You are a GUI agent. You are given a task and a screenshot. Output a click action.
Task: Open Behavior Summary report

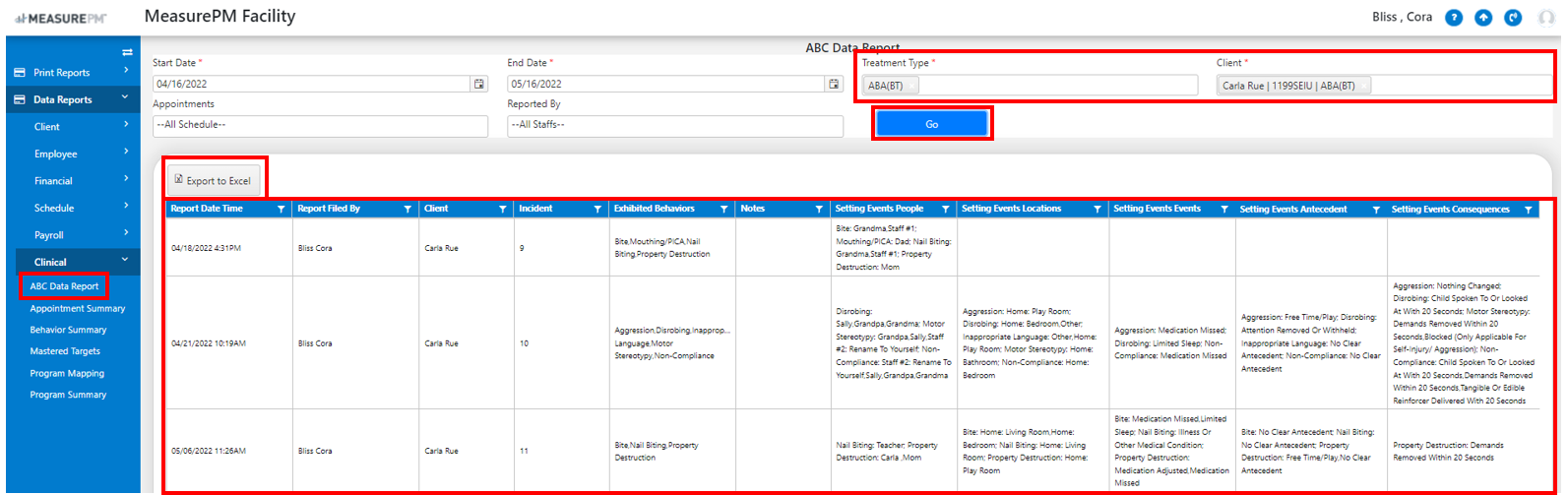[x=68, y=331]
